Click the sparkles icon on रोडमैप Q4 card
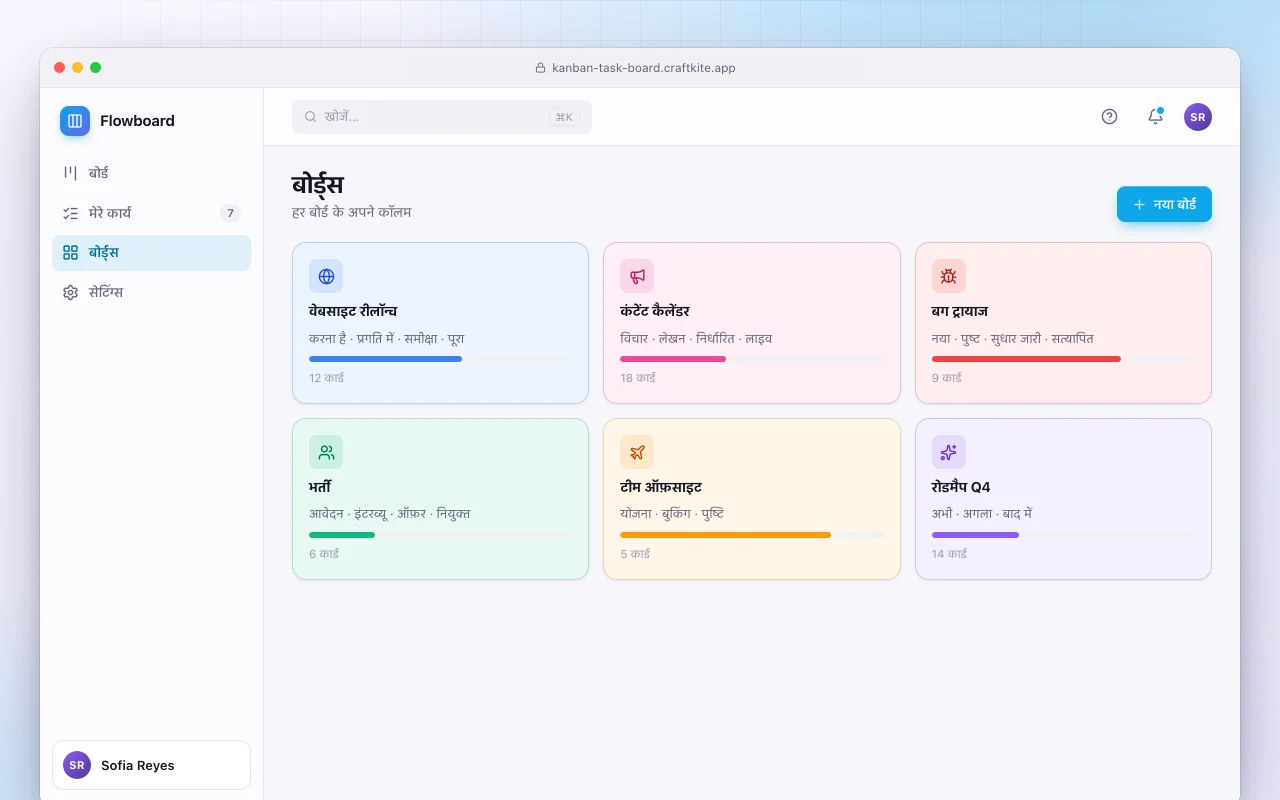 coord(949,452)
